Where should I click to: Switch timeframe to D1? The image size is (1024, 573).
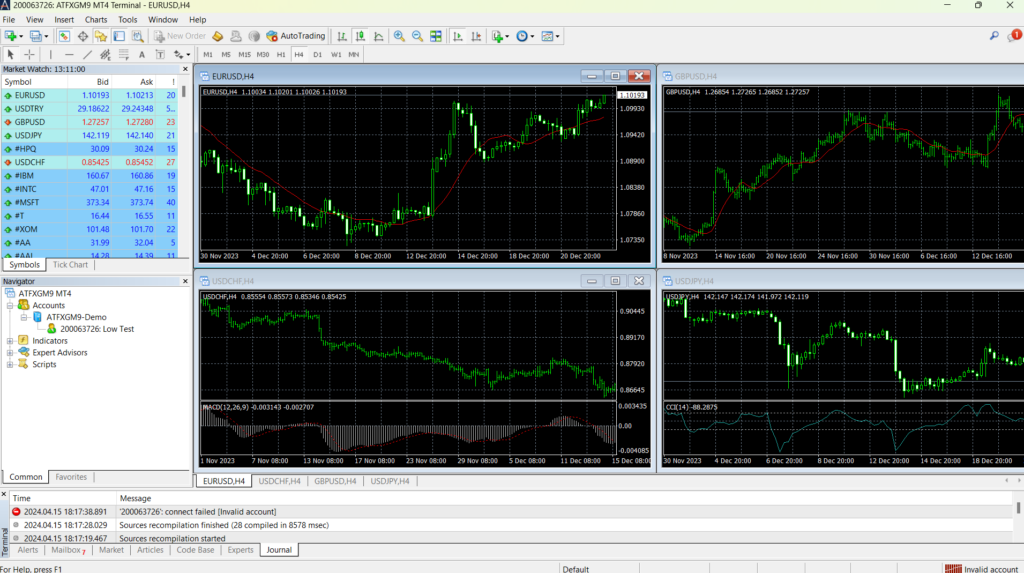coord(317,55)
